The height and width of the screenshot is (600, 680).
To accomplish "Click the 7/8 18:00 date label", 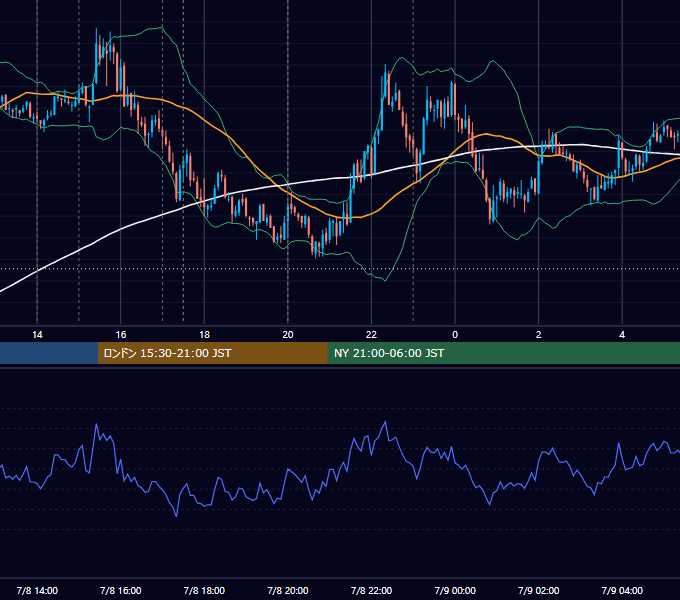I will point(204,590).
